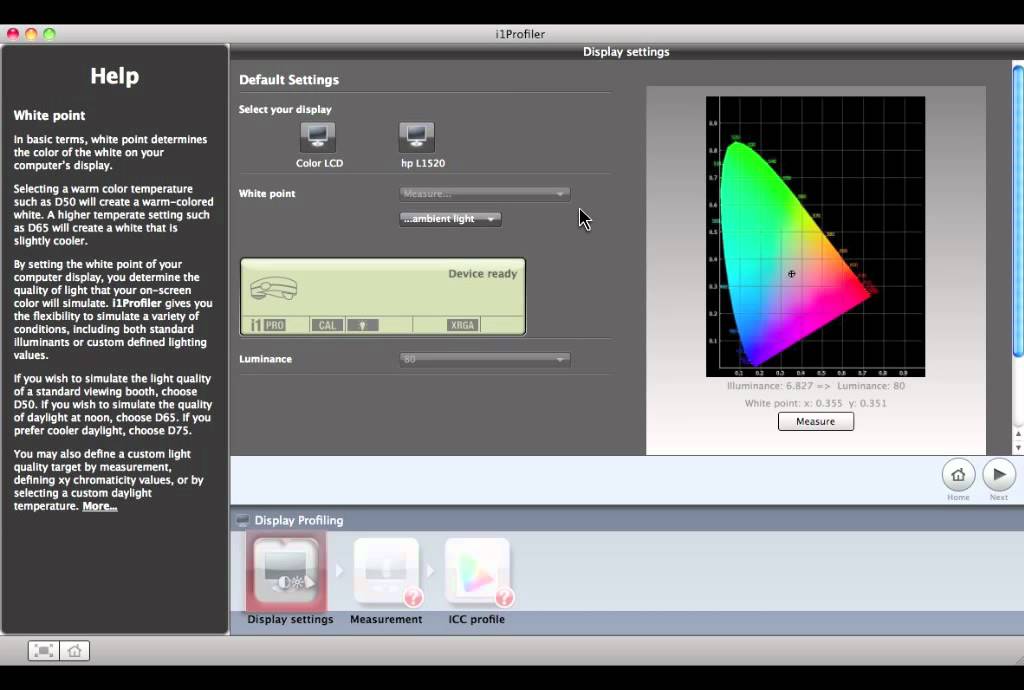Click the i1 PRO device status indicator
The width and height of the screenshot is (1024, 690).
268,325
